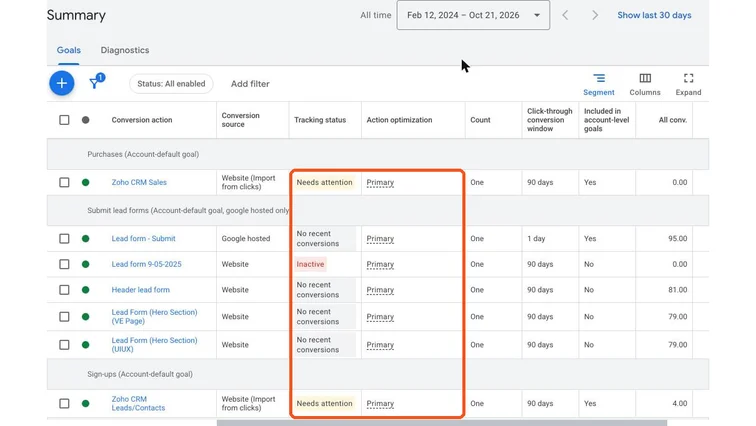Open Primary optimization for Lead form 9-05-2025
The width and height of the screenshot is (756, 426).
point(380,264)
